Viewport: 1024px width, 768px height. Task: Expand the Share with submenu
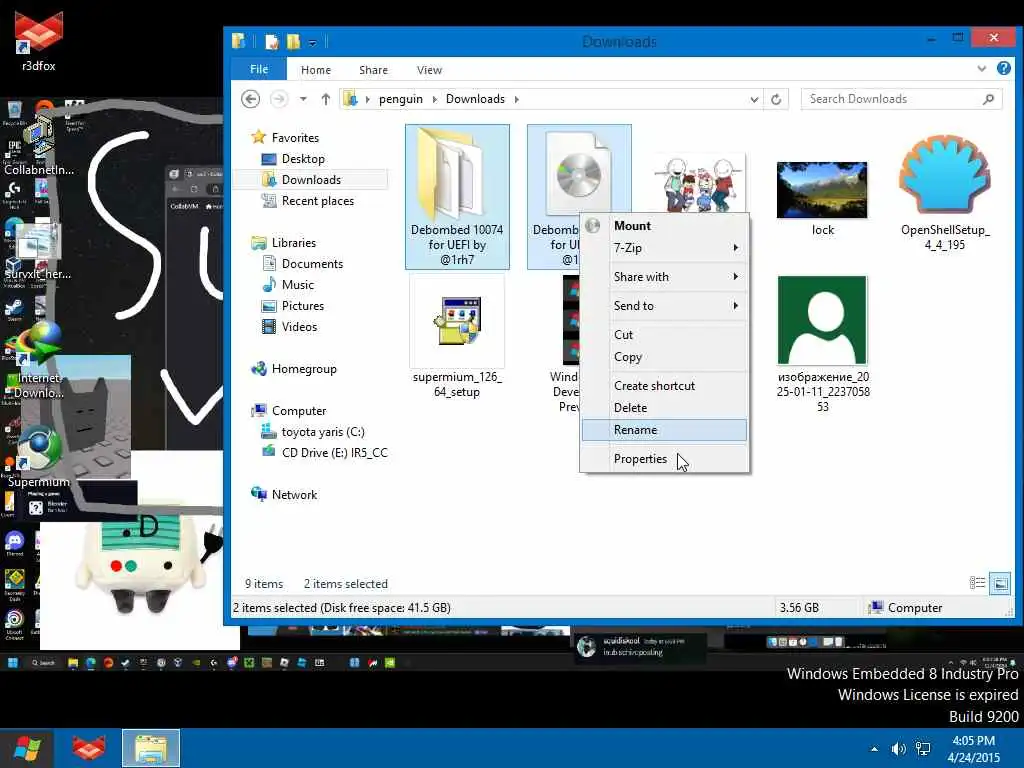pyautogui.click(x=664, y=277)
